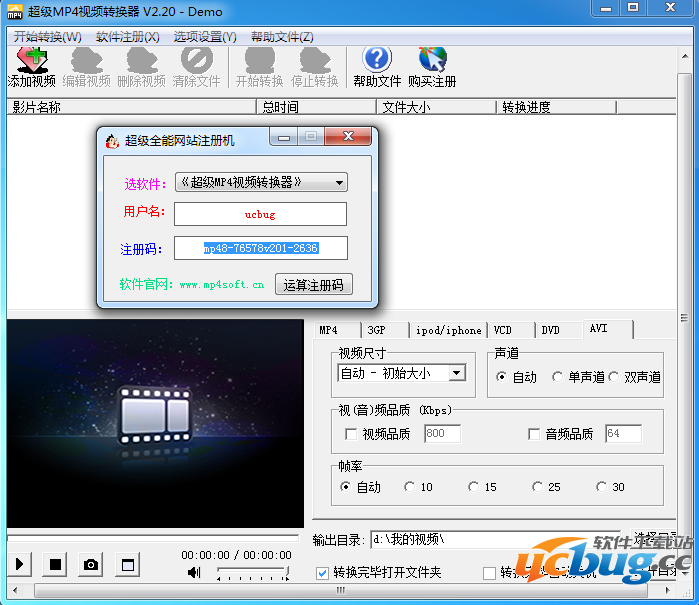The image size is (699, 605).
Task: Open the www.mp4soft.cn website link
Action: click(222, 284)
